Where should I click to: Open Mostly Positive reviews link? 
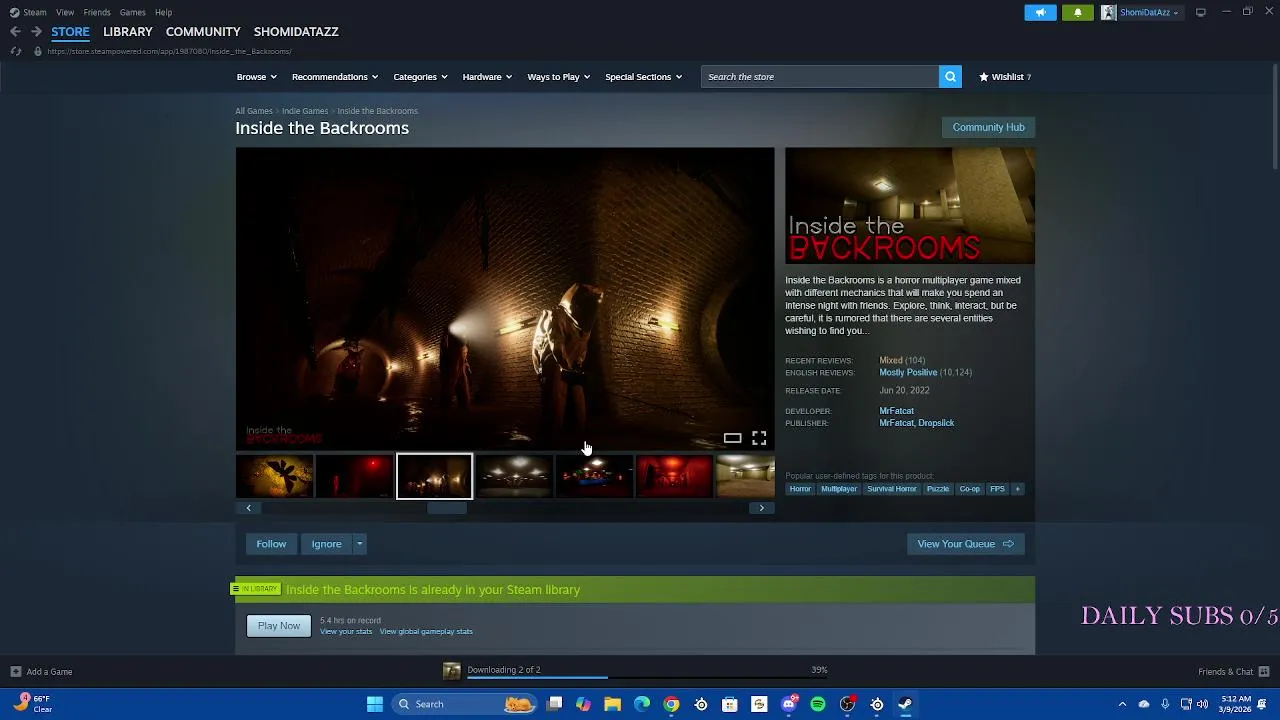pos(908,373)
